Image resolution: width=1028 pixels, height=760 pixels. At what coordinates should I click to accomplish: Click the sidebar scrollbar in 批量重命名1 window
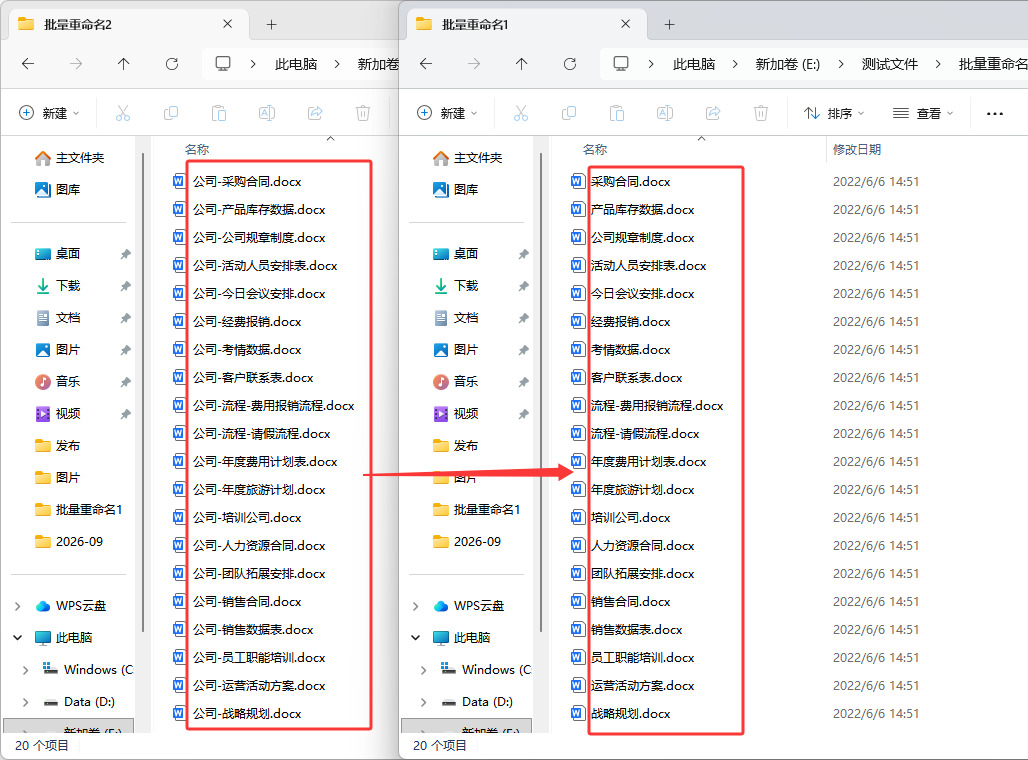click(x=541, y=392)
